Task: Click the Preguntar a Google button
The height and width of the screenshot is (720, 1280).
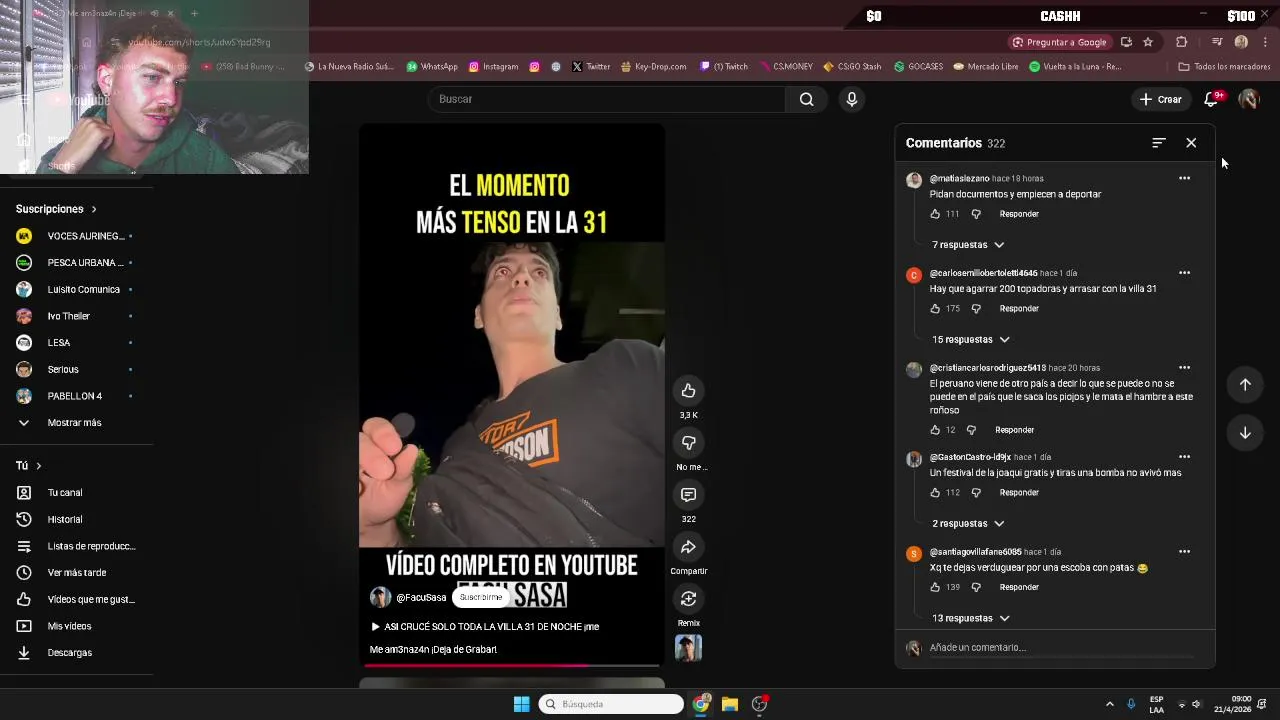Action: (x=1059, y=42)
